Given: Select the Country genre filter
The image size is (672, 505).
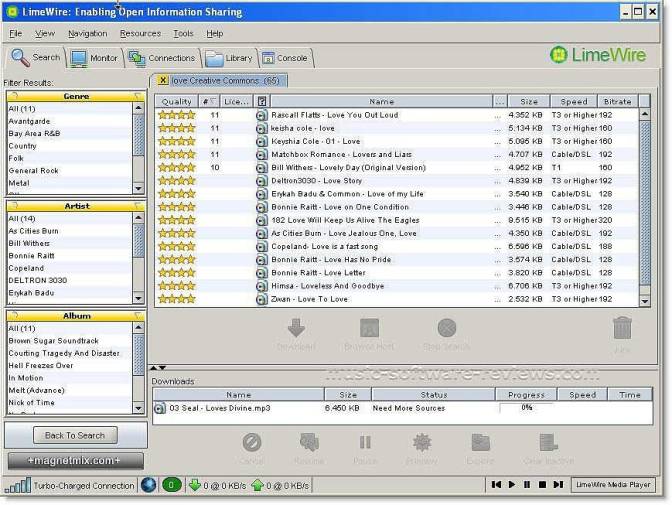Looking at the screenshot, I should 70,146.
